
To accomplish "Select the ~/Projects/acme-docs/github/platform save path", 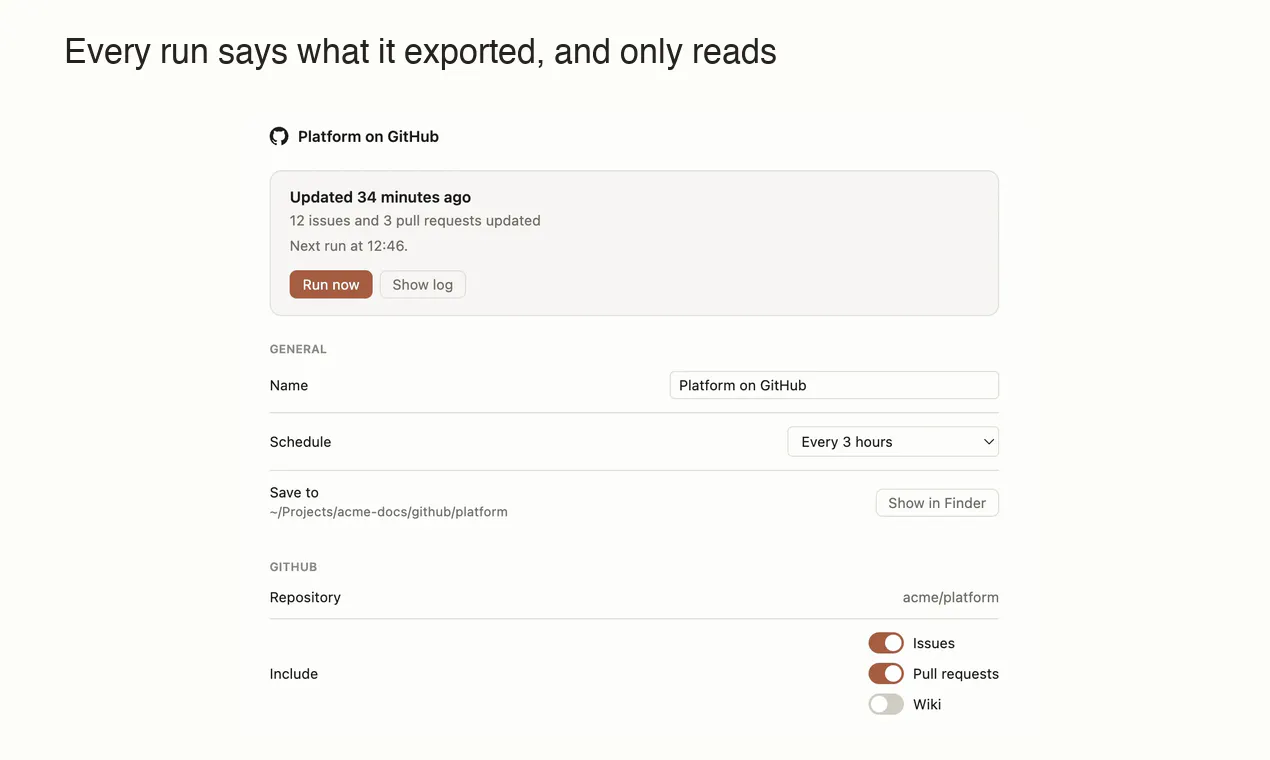I will tap(389, 512).
